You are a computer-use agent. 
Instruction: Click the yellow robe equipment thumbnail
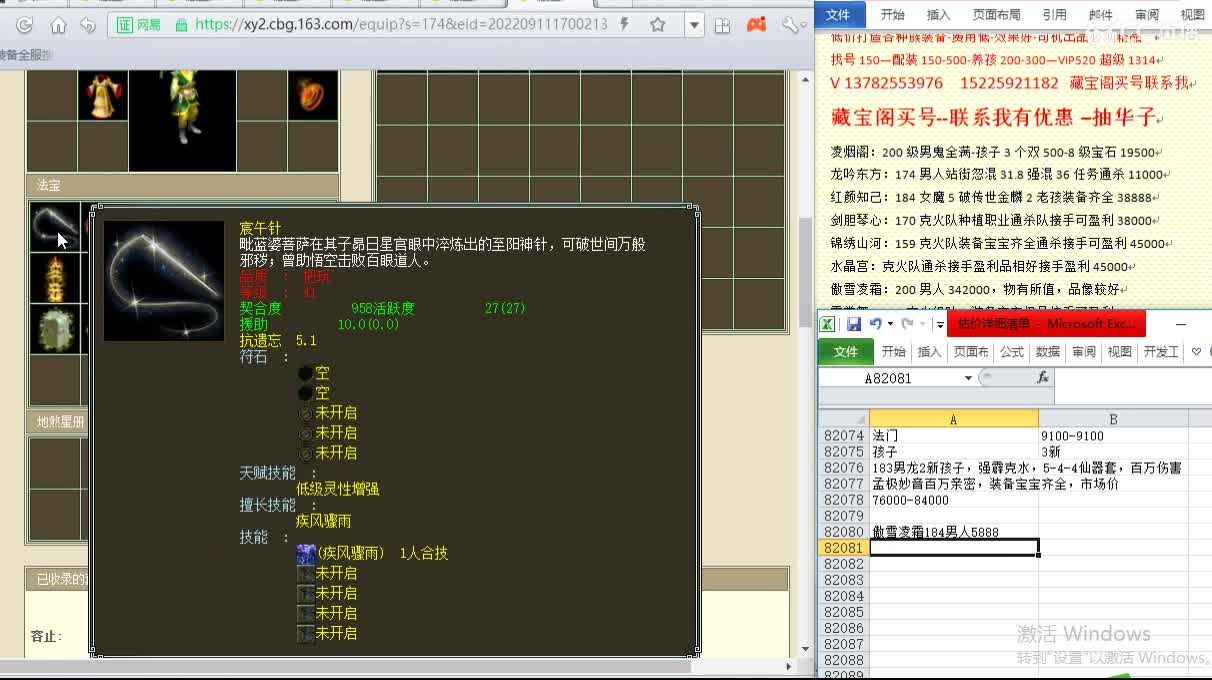[x=102, y=96]
